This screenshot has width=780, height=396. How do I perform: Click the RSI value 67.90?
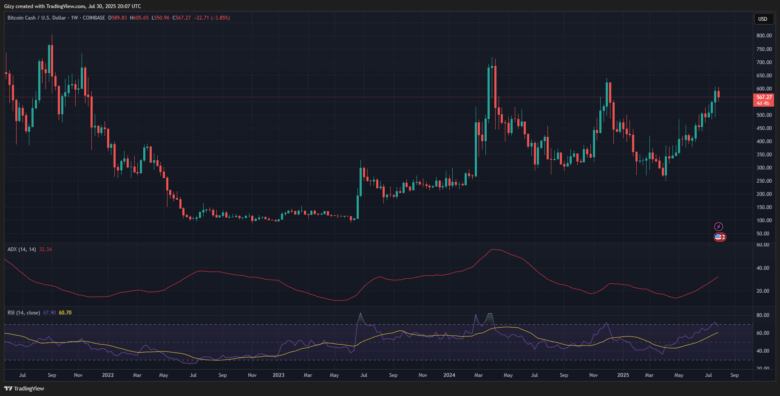(50, 312)
